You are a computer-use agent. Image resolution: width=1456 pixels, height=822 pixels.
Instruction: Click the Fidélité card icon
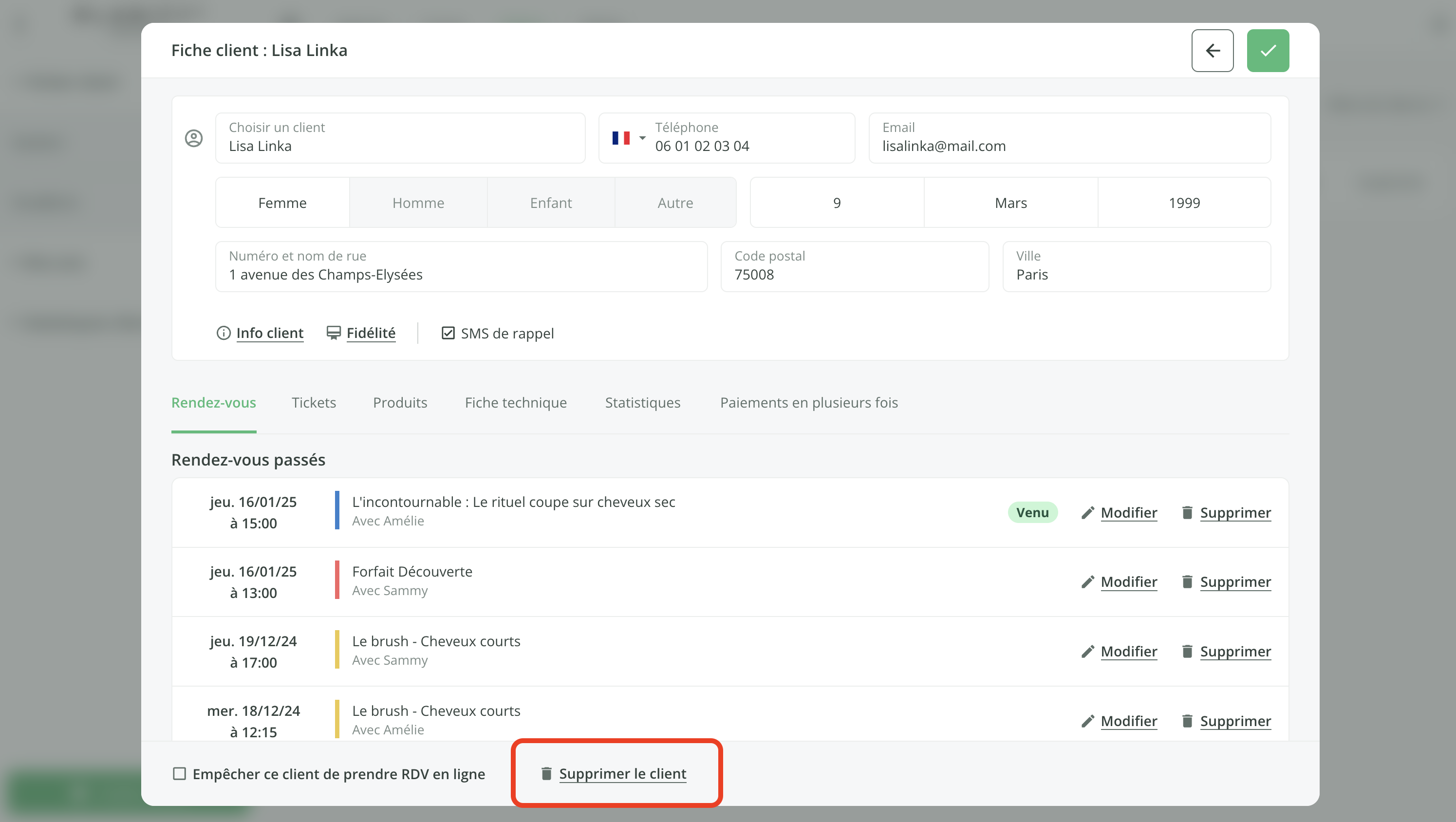pyautogui.click(x=334, y=333)
